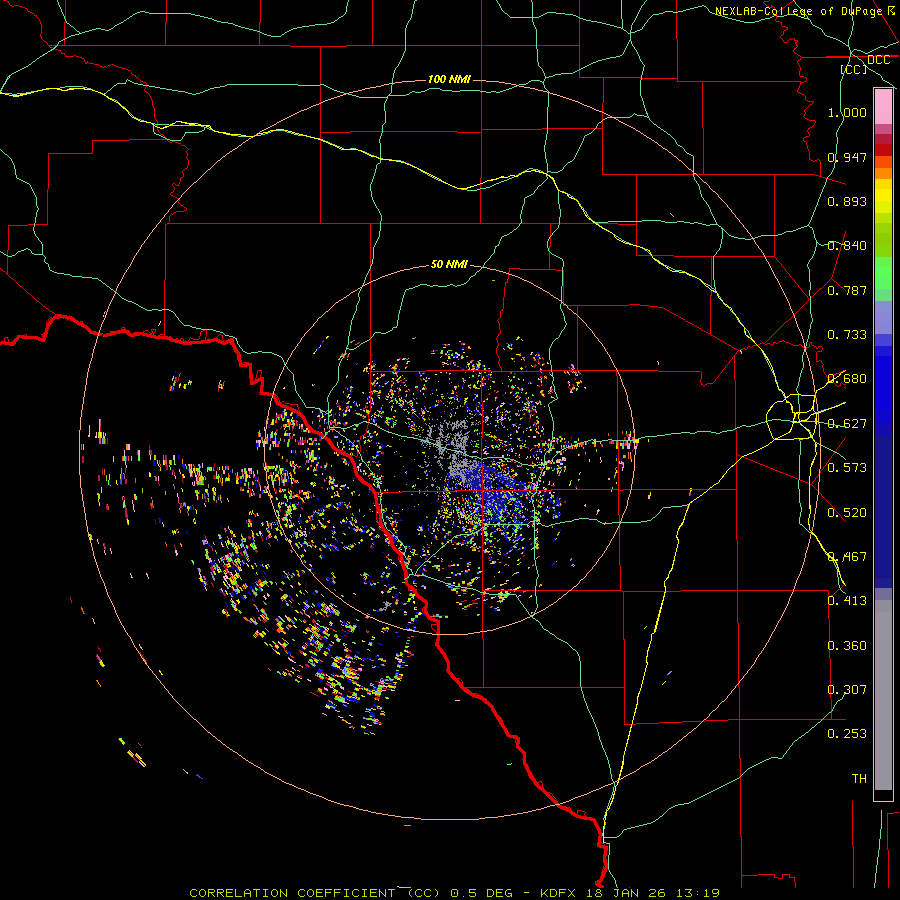Click the 0.573 scale value

[847, 468]
